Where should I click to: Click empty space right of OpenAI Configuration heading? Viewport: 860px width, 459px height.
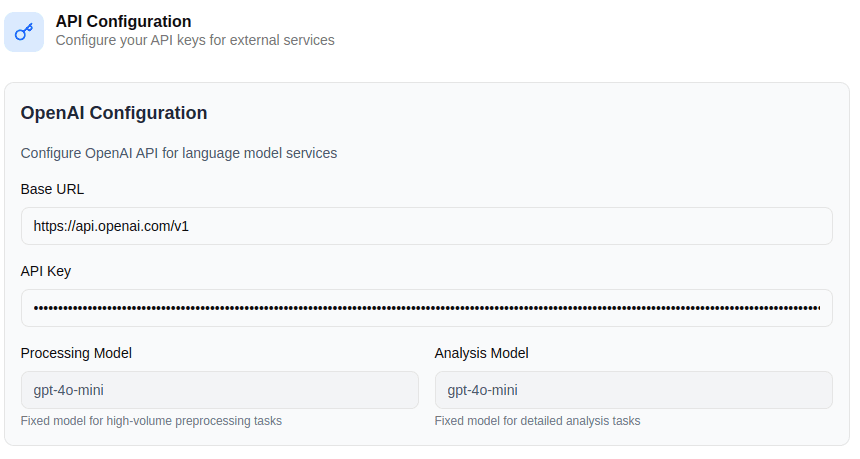(520, 113)
